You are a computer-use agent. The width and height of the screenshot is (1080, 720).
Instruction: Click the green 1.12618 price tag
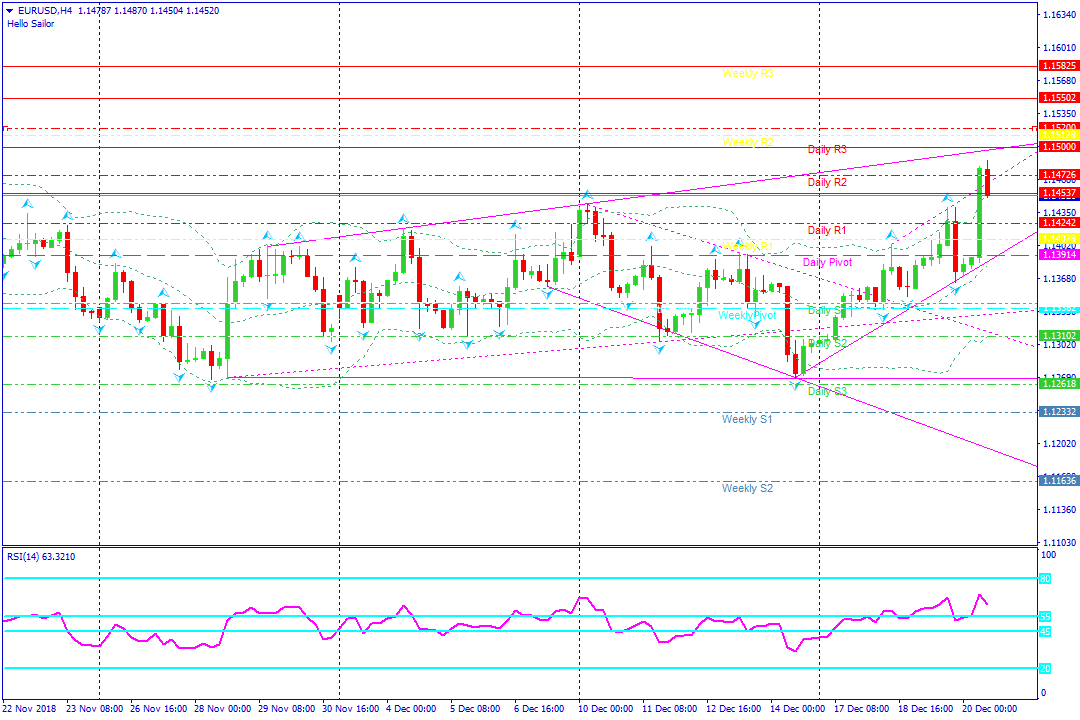pos(1059,384)
